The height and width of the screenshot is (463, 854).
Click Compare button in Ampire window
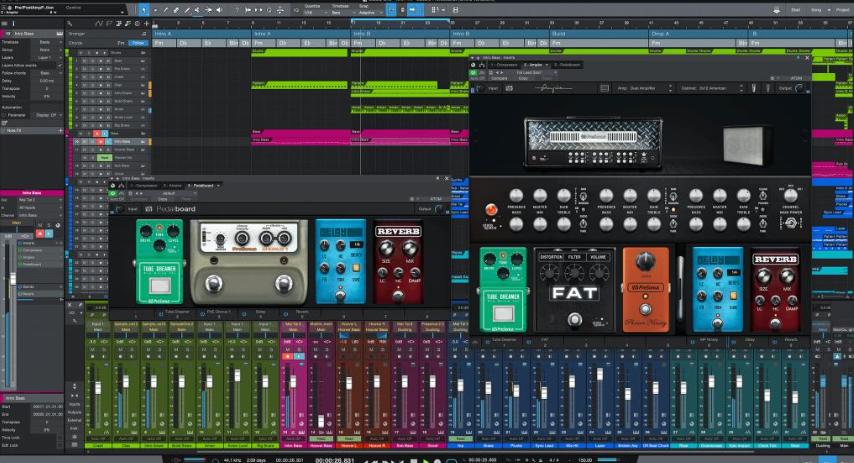pyautogui.click(x=500, y=78)
